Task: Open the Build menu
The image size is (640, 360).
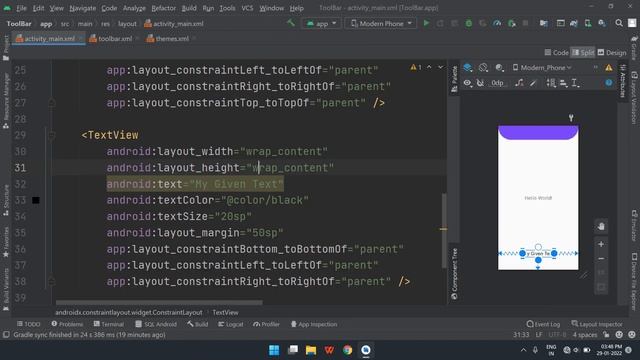Action: 189,8
